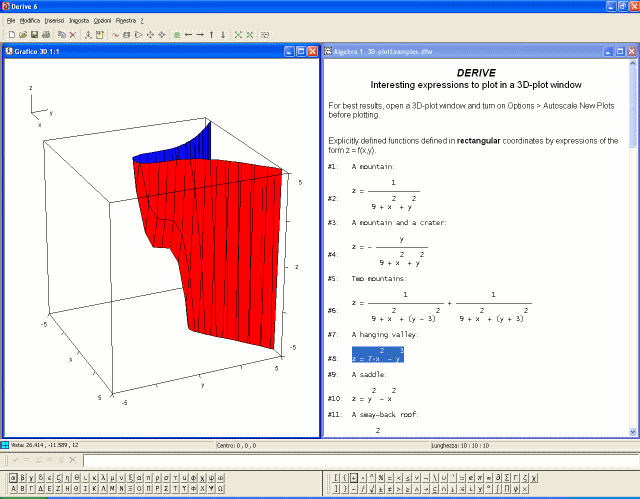Click the expression entry input field

(361, 460)
